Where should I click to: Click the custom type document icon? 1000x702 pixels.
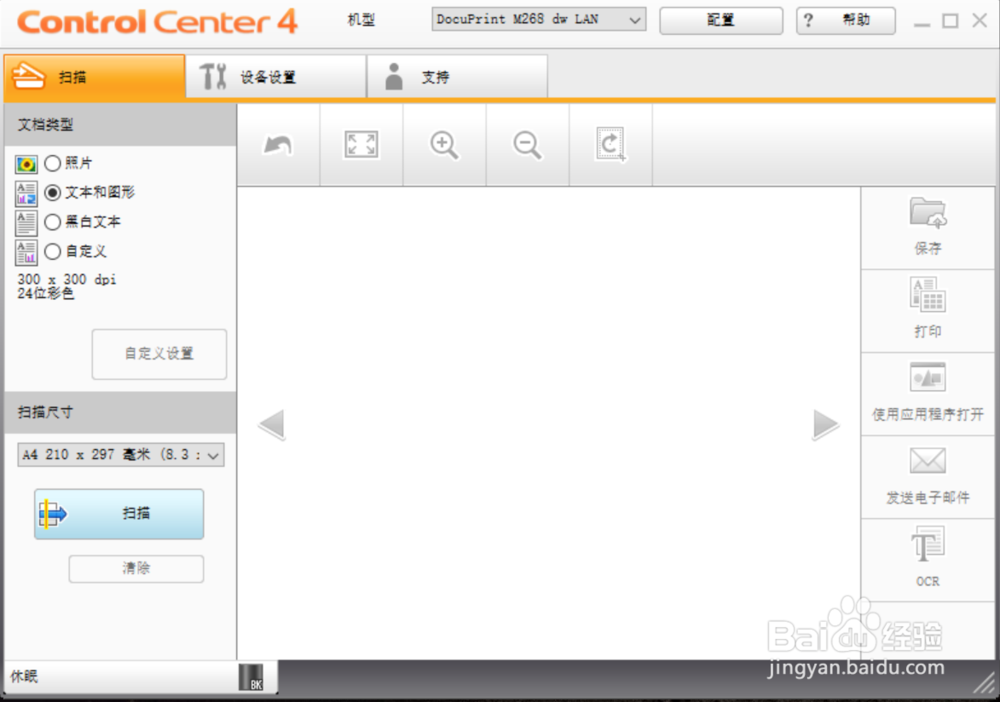pos(26,252)
